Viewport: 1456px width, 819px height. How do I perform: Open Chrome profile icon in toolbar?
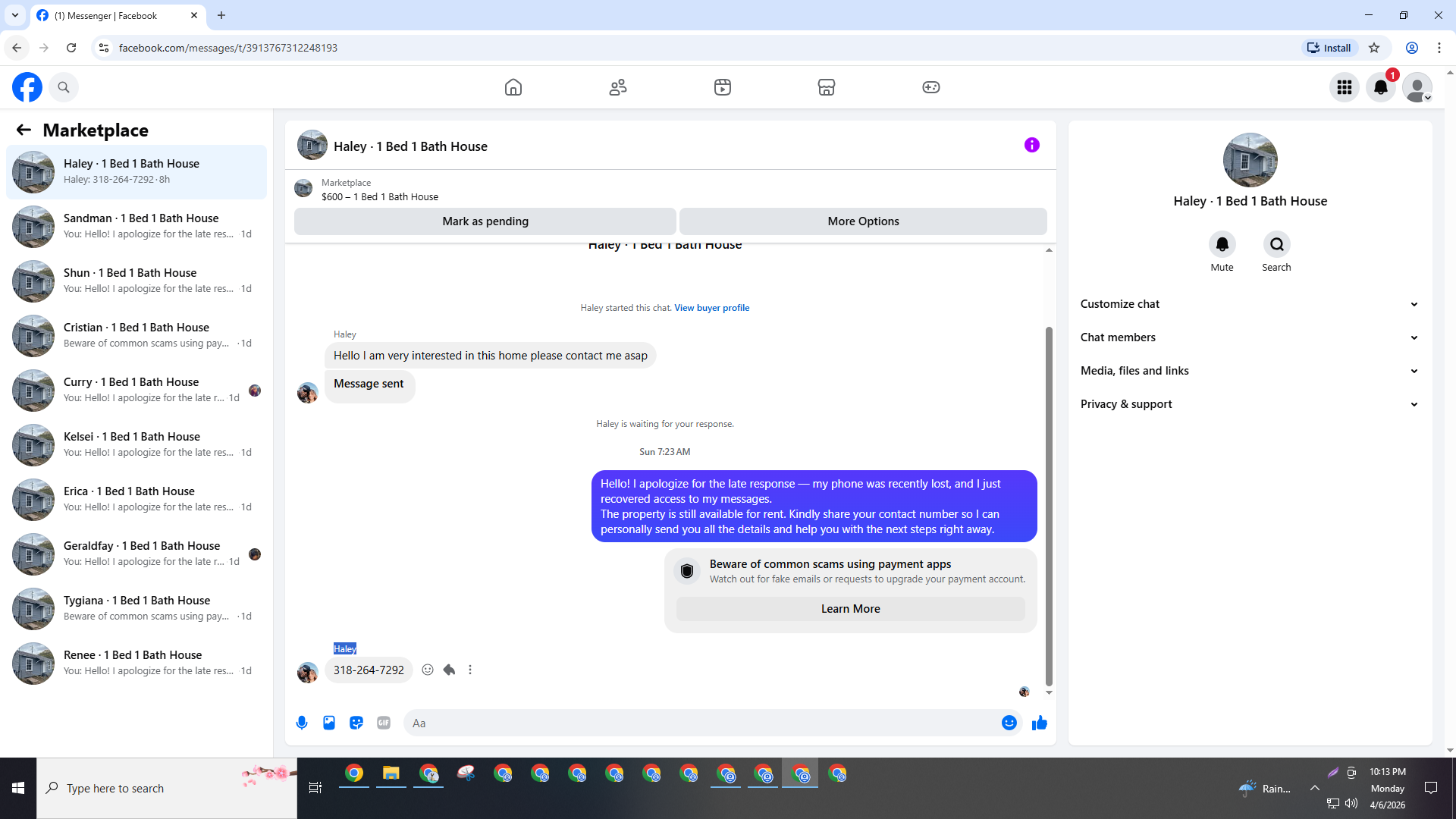click(x=1412, y=48)
